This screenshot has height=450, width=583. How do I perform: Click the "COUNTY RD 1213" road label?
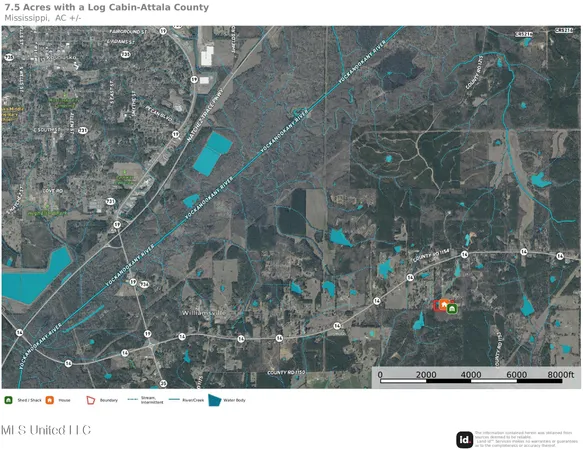(474, 73)
